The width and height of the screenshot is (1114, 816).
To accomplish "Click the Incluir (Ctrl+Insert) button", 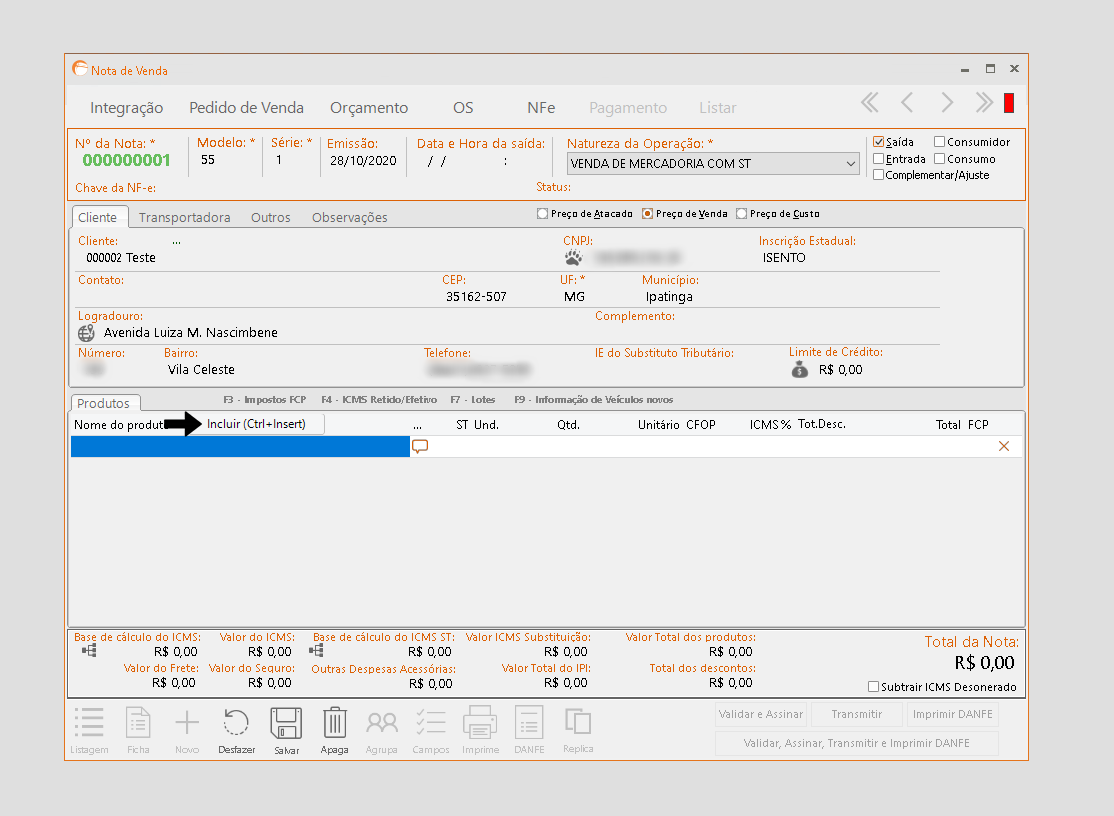I will point(256,424).
